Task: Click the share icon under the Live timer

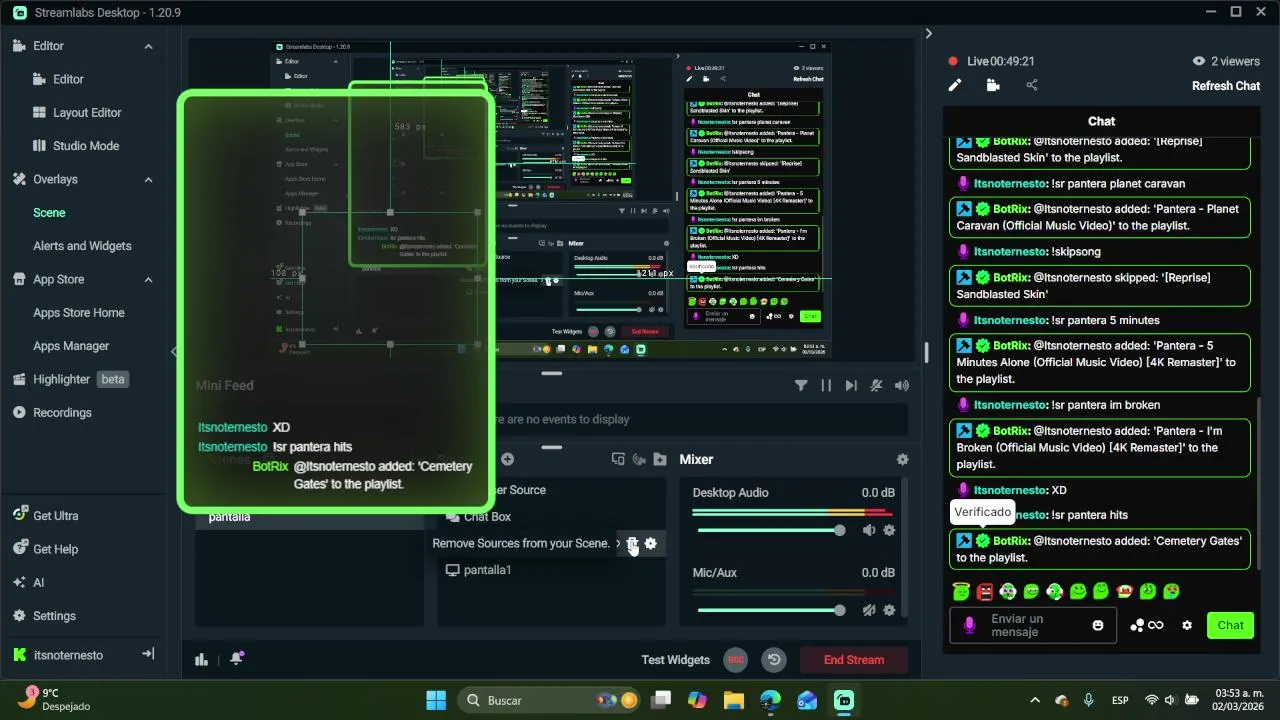Action: point(1032,86)
